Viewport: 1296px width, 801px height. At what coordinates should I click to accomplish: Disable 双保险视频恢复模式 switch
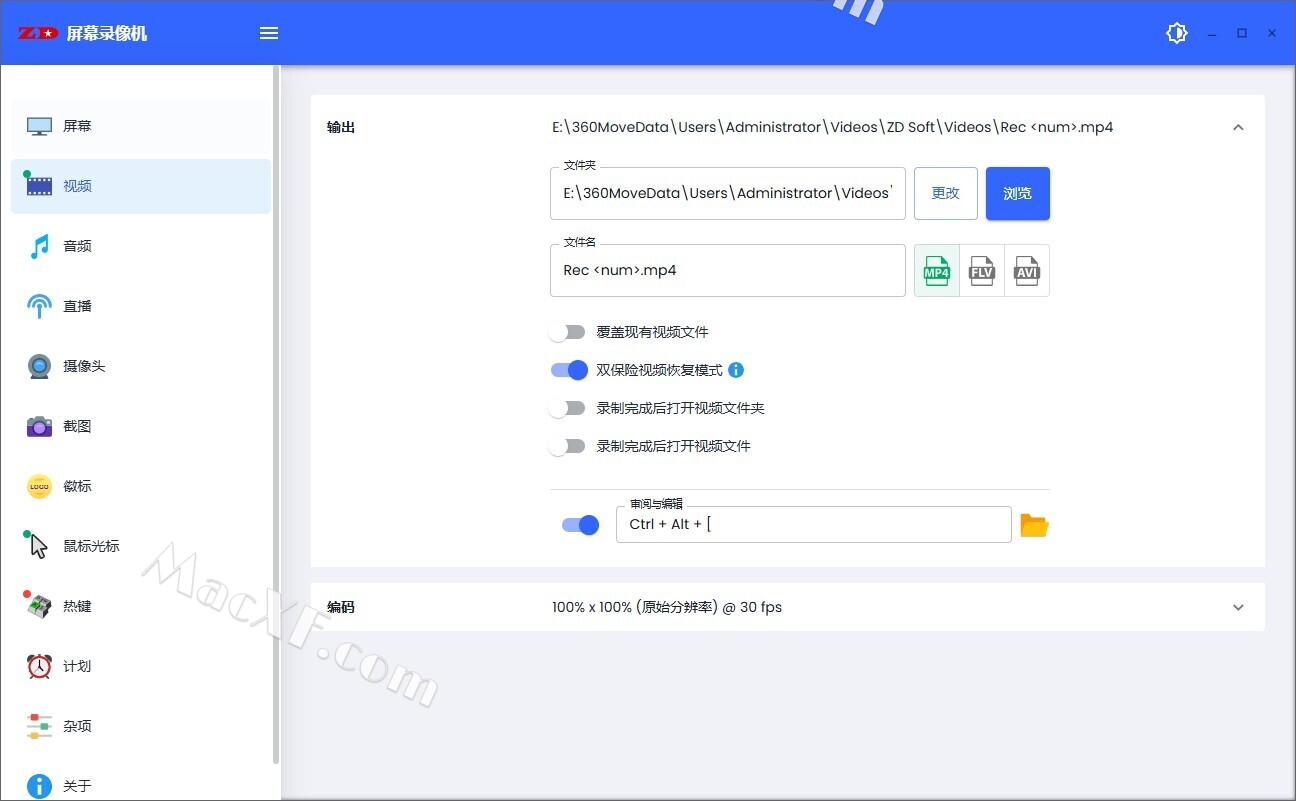coord(568,370)
